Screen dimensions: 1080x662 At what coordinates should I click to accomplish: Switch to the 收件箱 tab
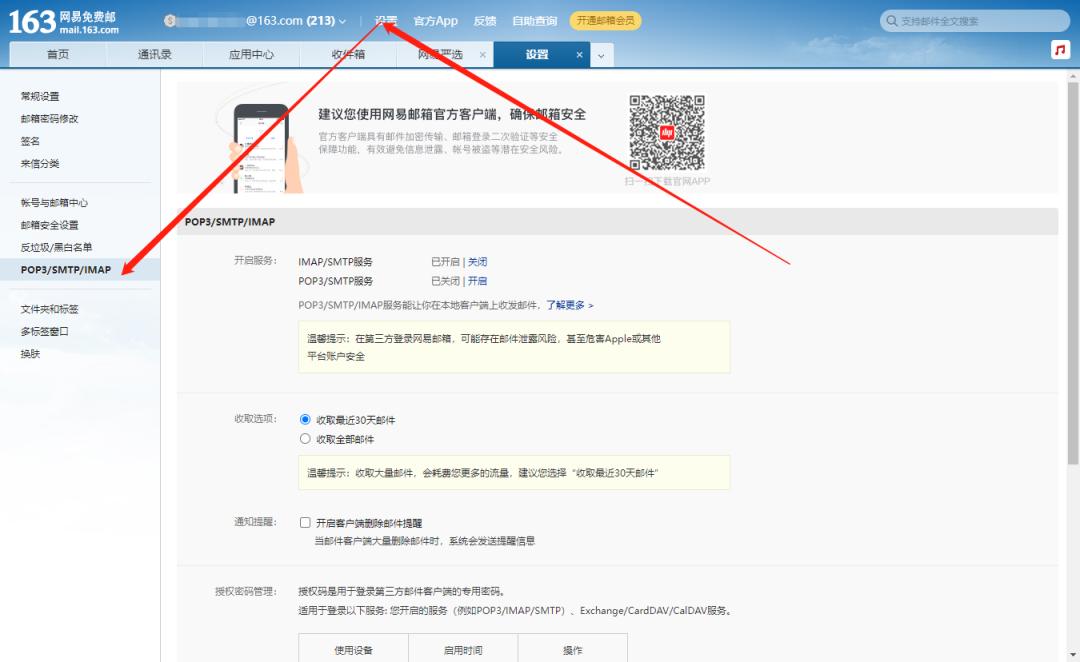[349, 55]
